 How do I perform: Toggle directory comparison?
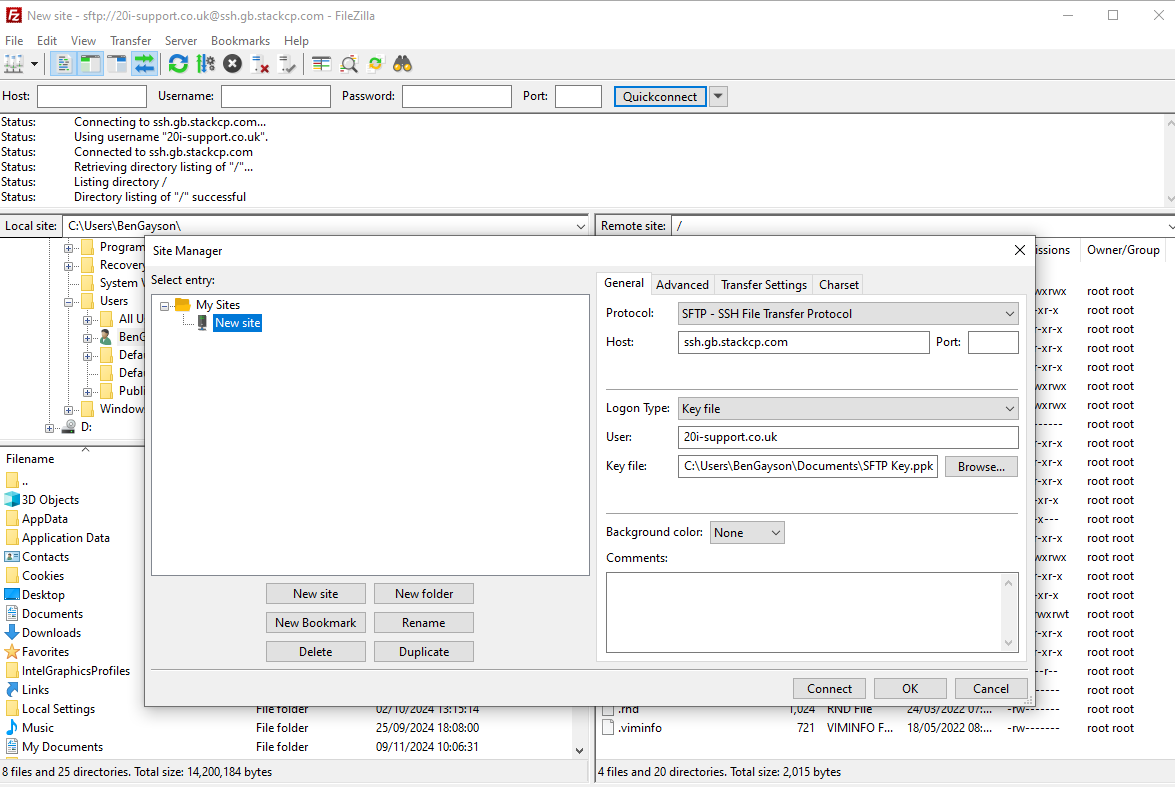[348, 64]
